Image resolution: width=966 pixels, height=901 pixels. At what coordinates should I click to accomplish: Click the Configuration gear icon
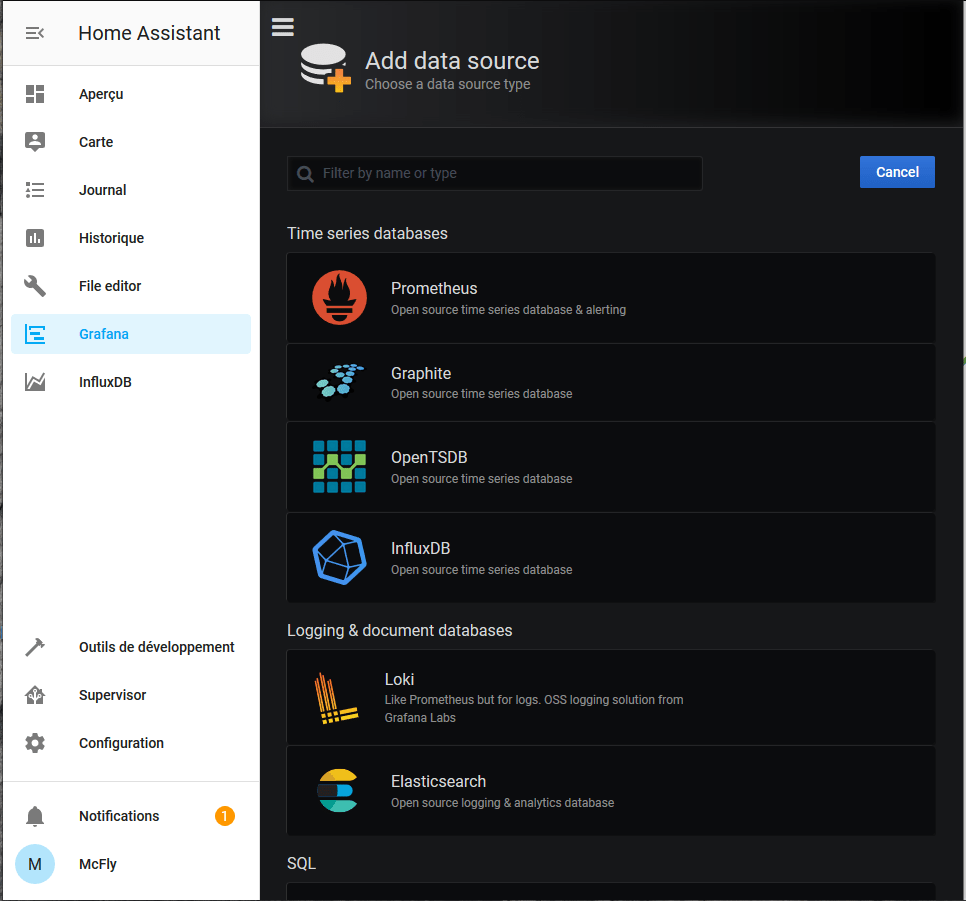pyautogui.click(x=35, y=743)
